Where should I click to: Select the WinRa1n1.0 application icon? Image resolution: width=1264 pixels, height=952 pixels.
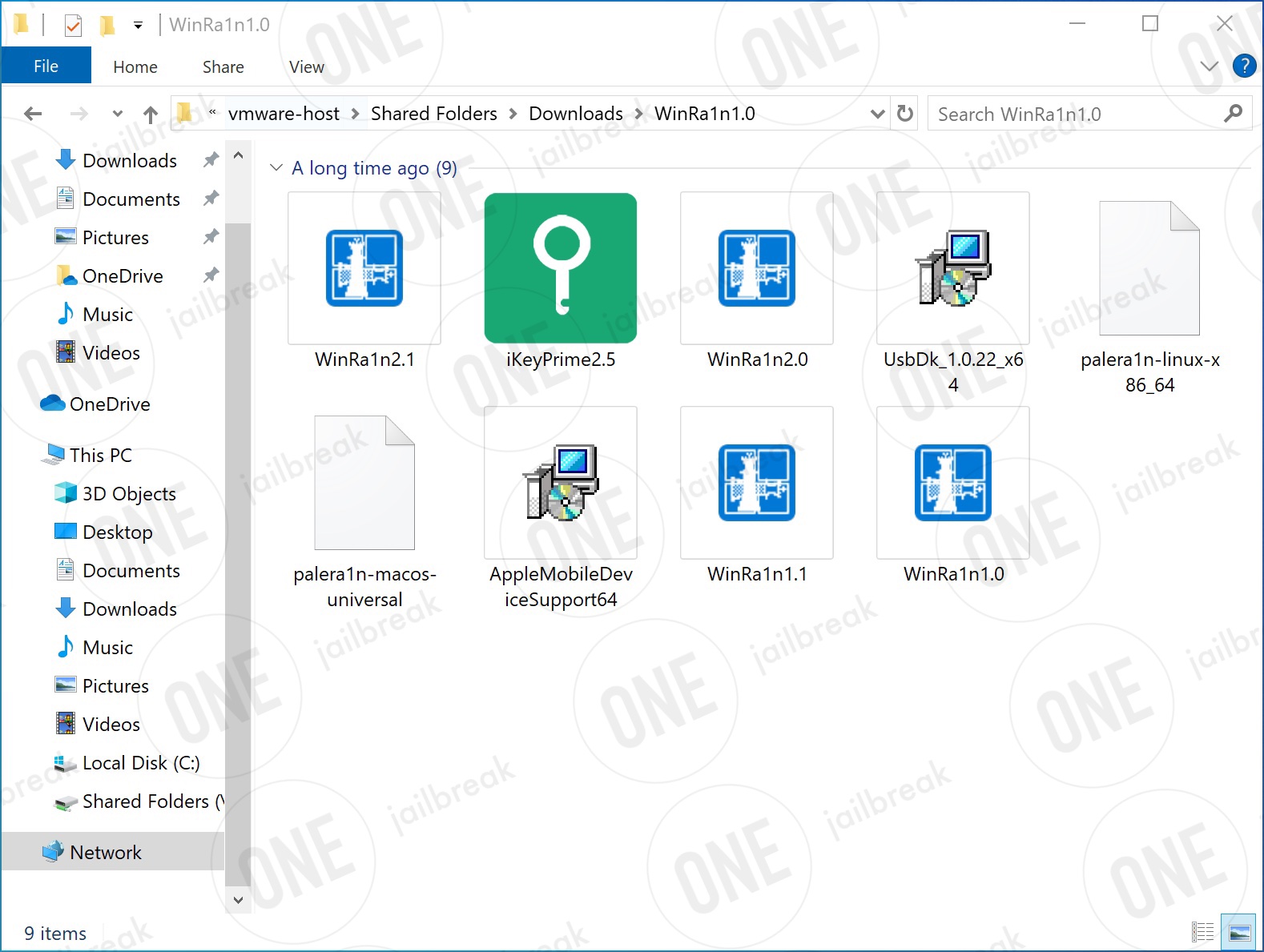pyautogui.click(x=953, y=483)
